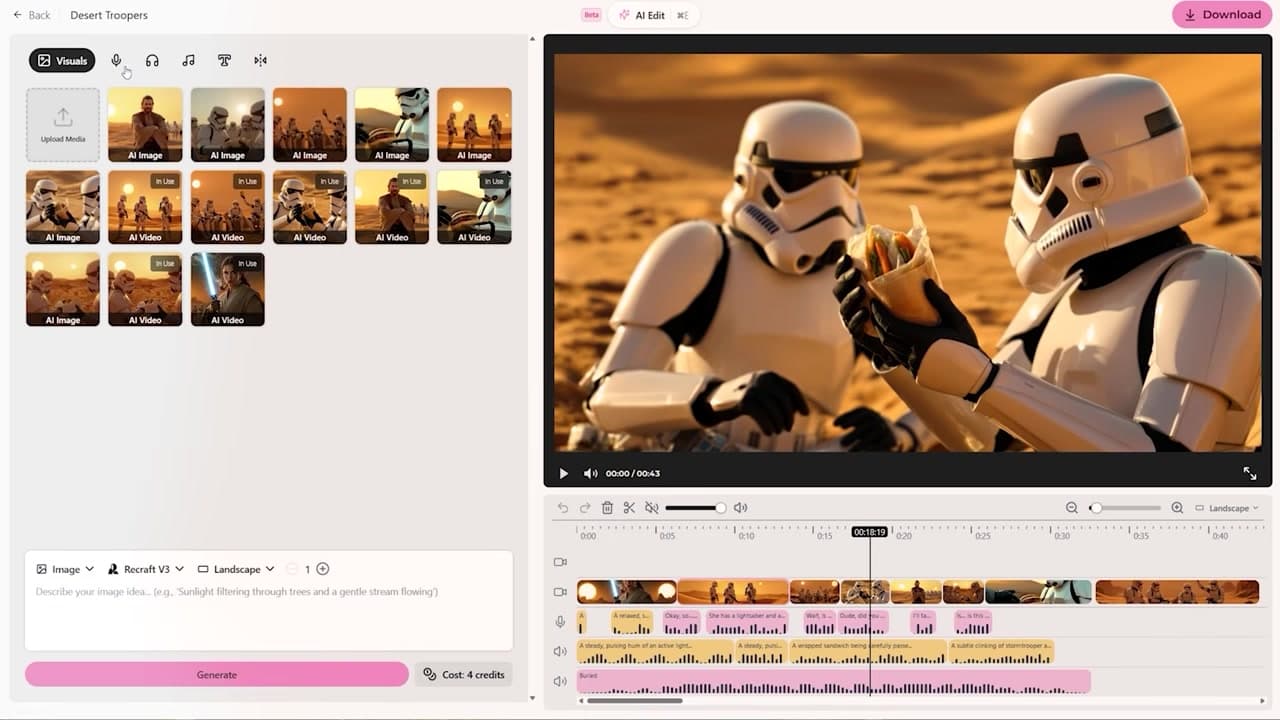Expand preview to fullscreen
Viewport: 1280px width, 720px height.
pos(1250,473)
